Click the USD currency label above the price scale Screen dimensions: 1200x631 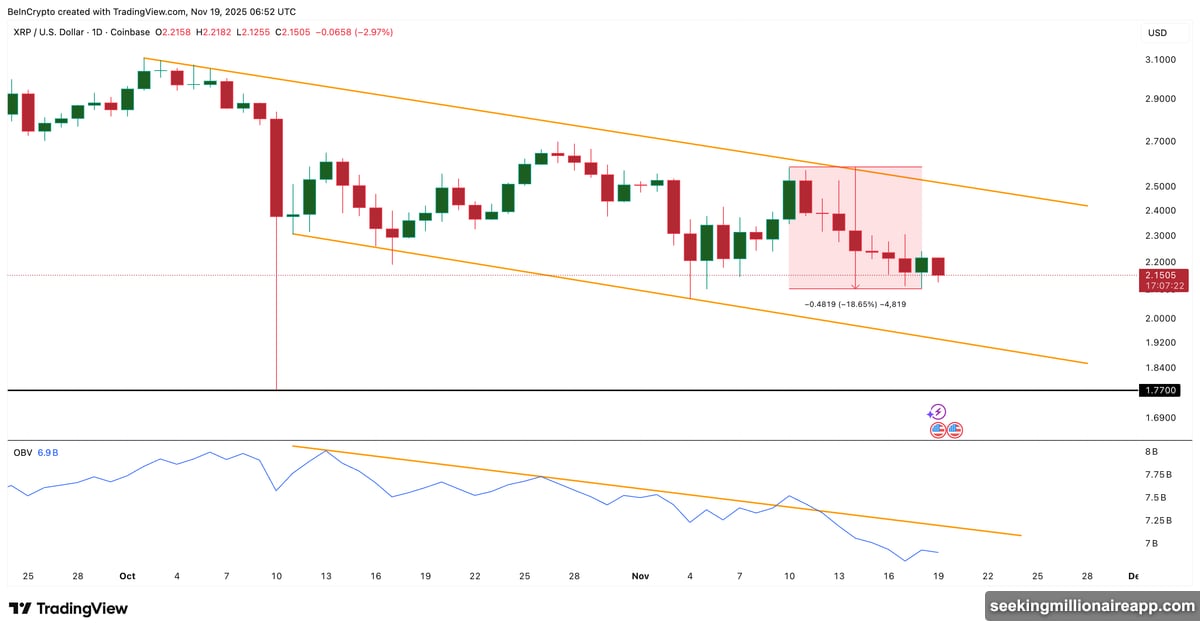point(1156,32)
